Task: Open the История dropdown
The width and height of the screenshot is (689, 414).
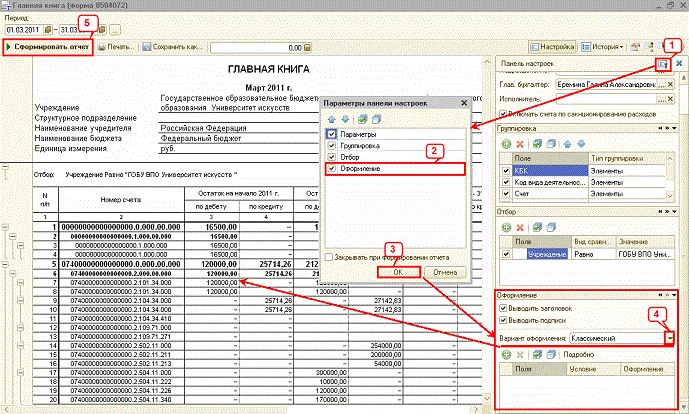Action: (603, 47)
